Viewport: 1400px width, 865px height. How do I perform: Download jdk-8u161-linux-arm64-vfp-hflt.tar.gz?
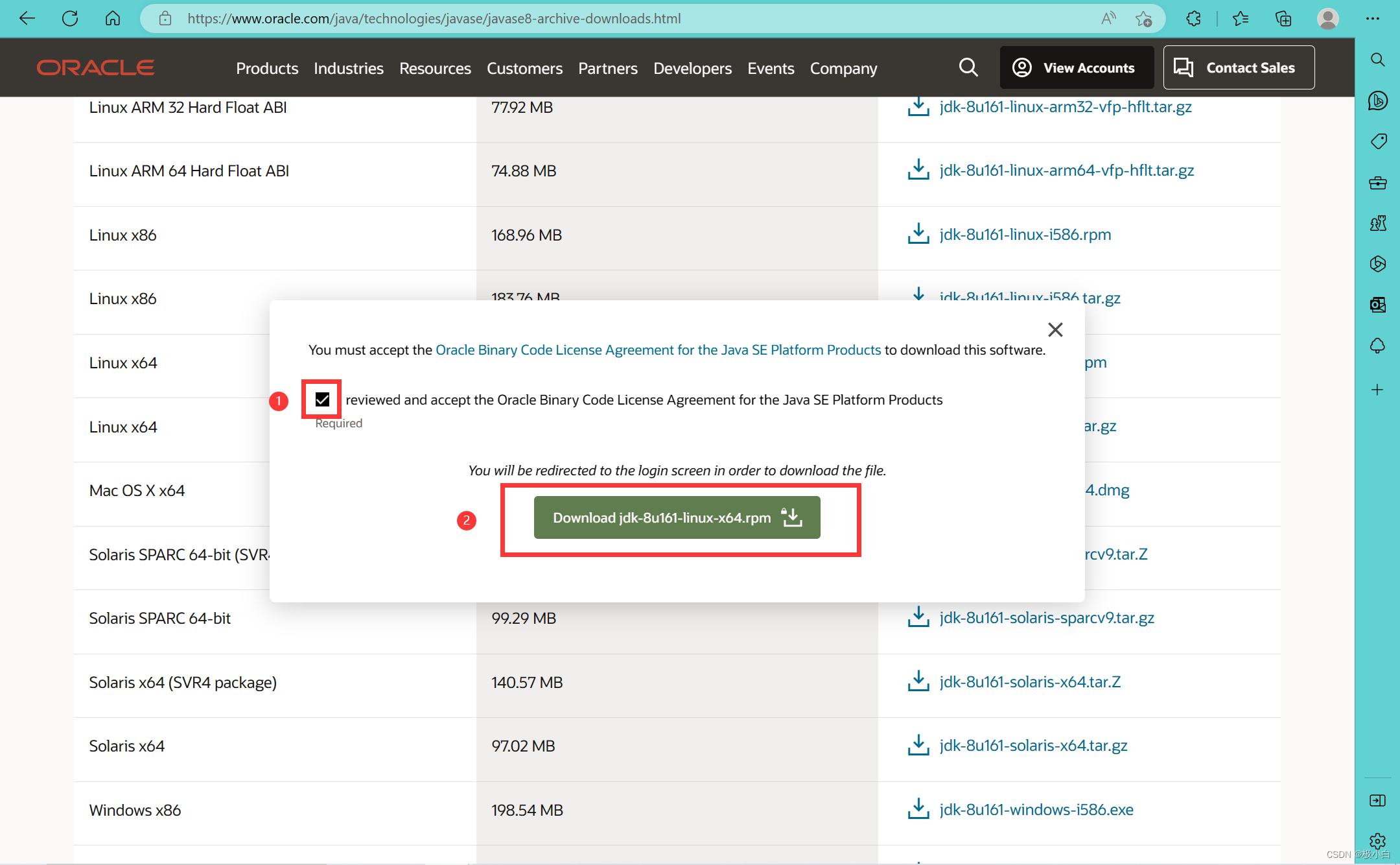(x=1067, y=170)
